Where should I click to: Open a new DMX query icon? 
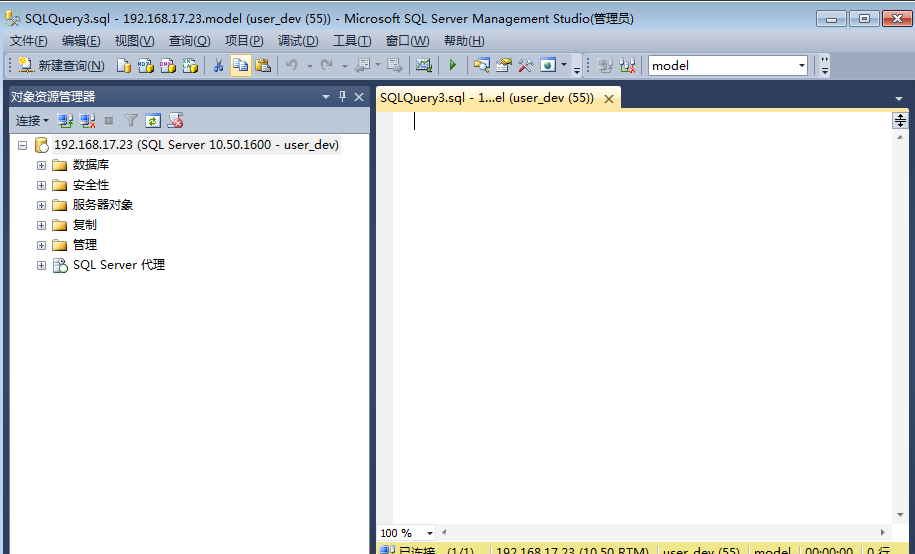(167, 65)
